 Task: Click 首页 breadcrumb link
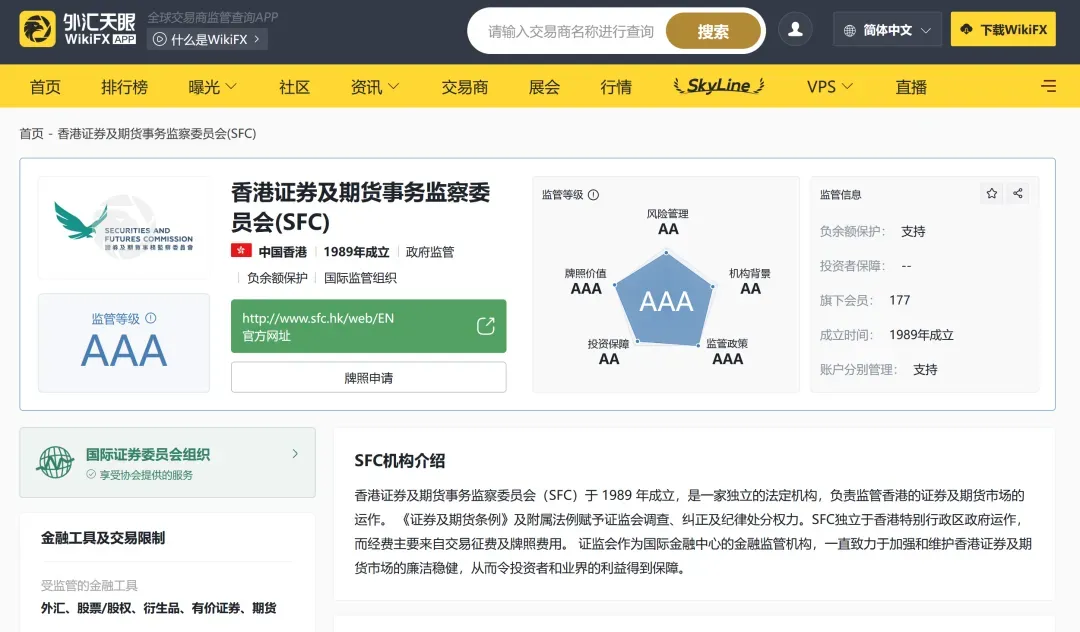[x=31, y=134]
